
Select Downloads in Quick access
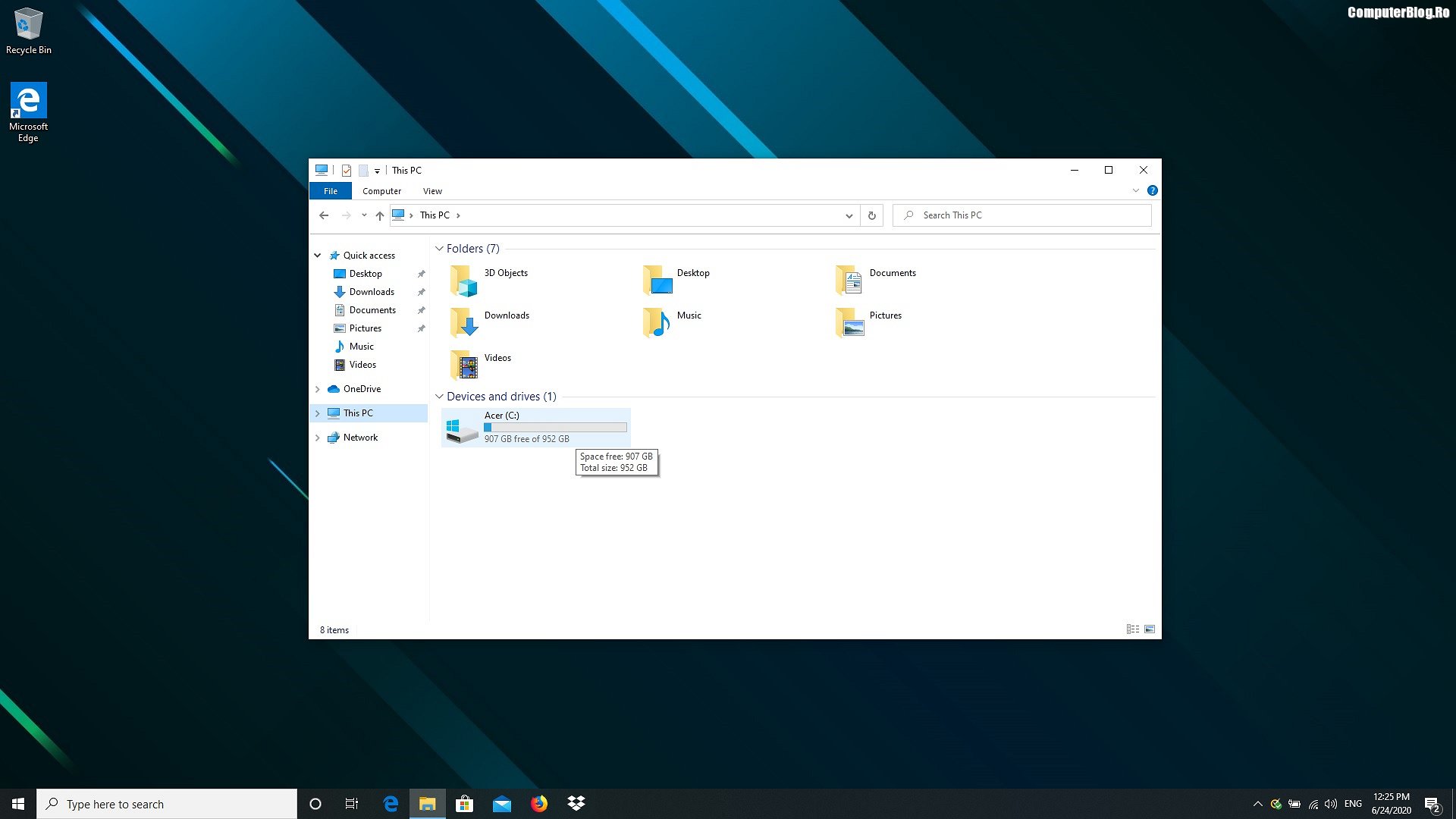click(x=372, y=292)
